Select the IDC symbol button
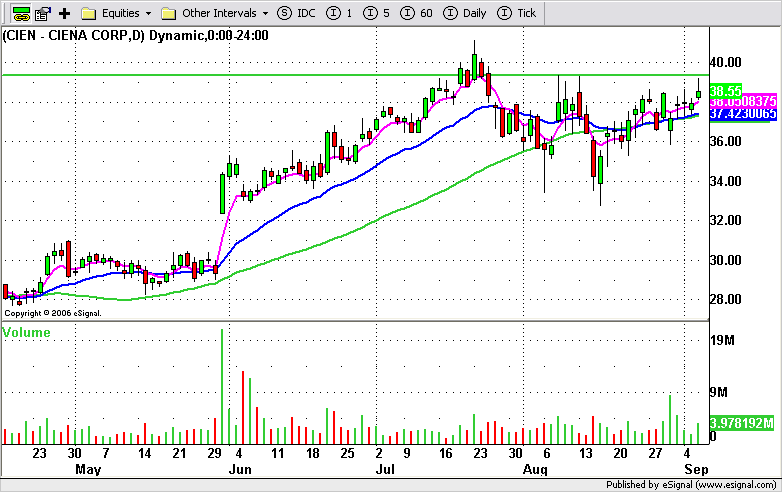782x492 pixels. click(296, 13)
